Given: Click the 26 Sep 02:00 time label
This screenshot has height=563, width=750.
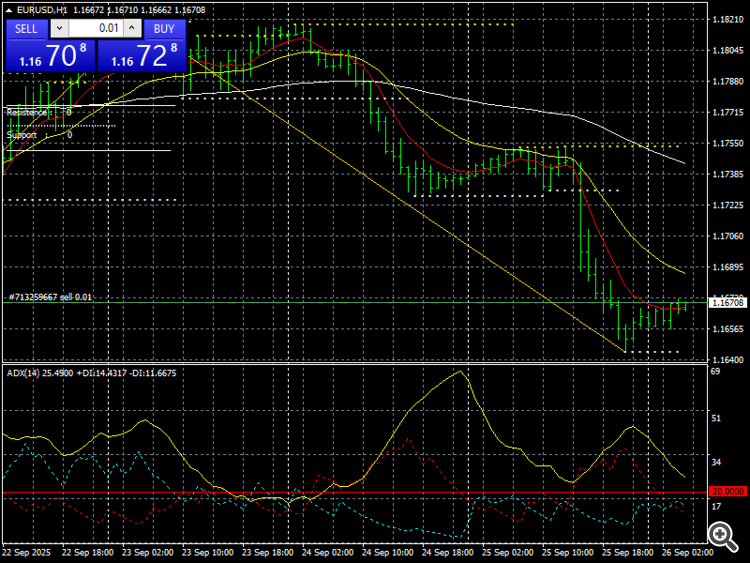Looking at the screenshot, I should (688, 552).
